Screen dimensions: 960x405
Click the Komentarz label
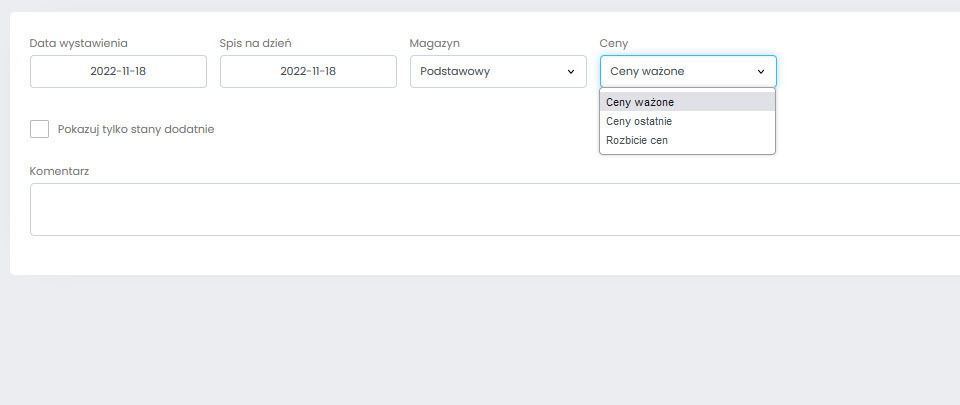59,171
